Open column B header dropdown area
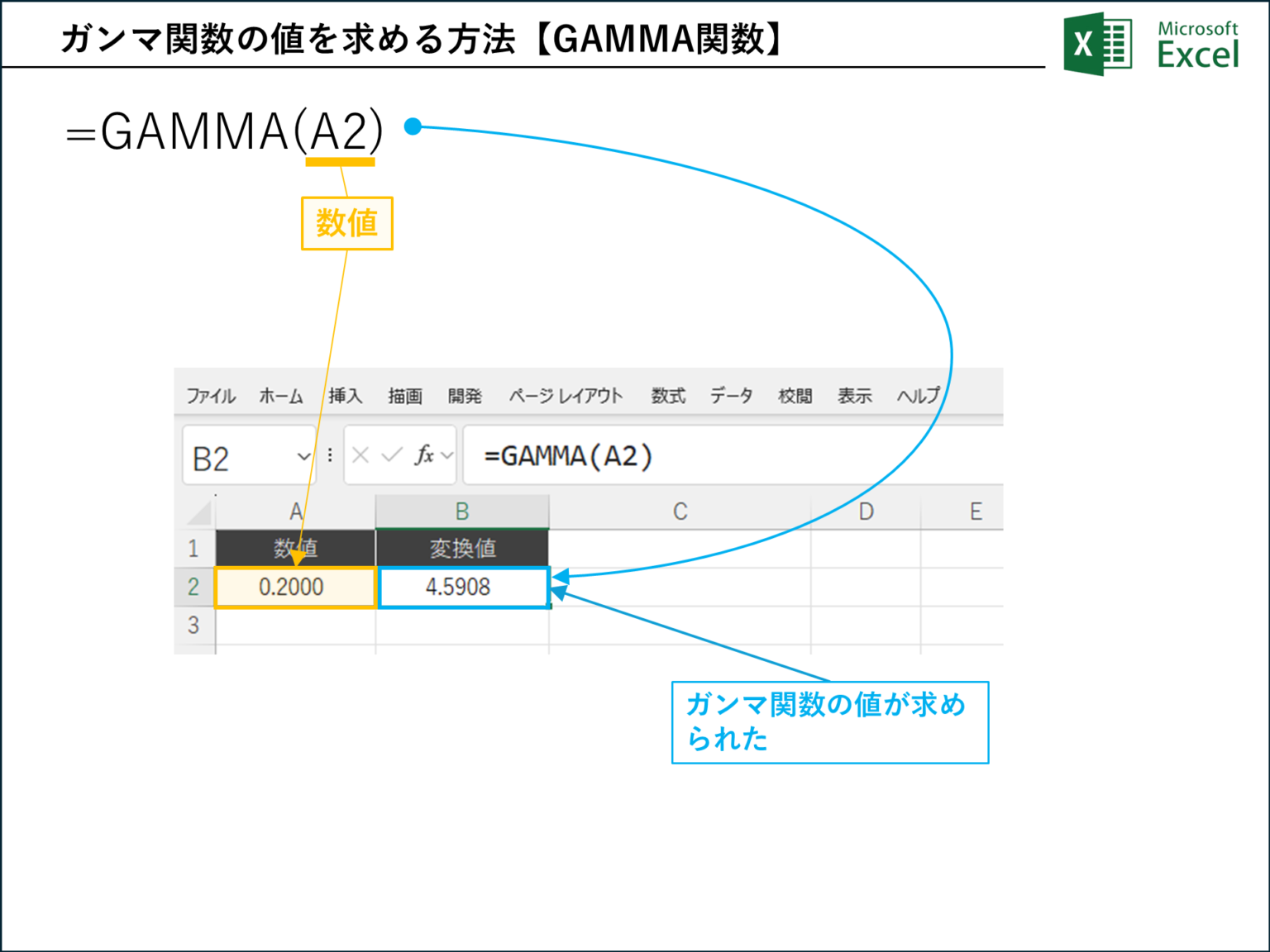1270x952 pixels. point(462,511)
